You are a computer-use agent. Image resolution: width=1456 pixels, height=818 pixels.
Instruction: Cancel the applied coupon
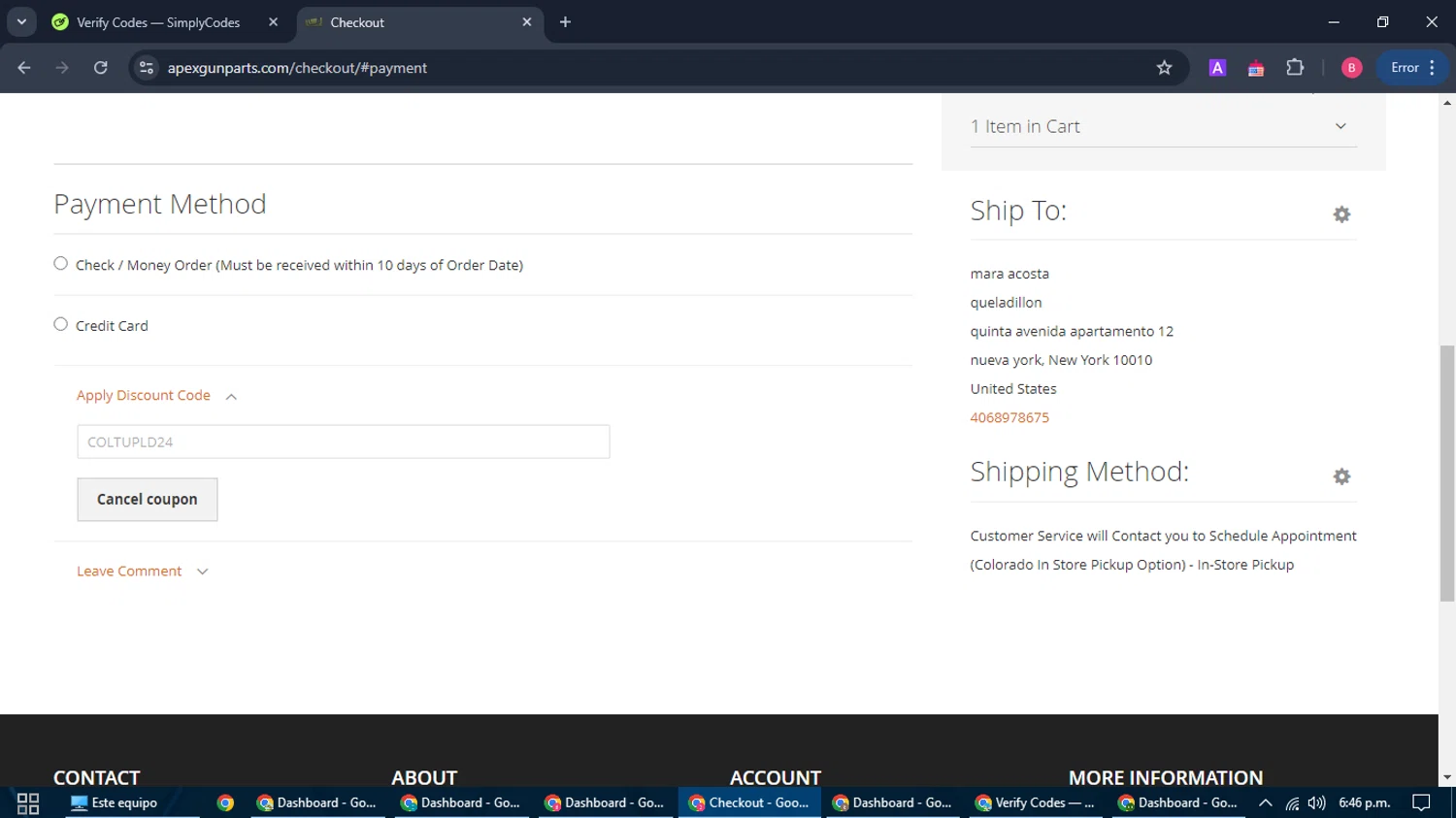coord(148,500)
